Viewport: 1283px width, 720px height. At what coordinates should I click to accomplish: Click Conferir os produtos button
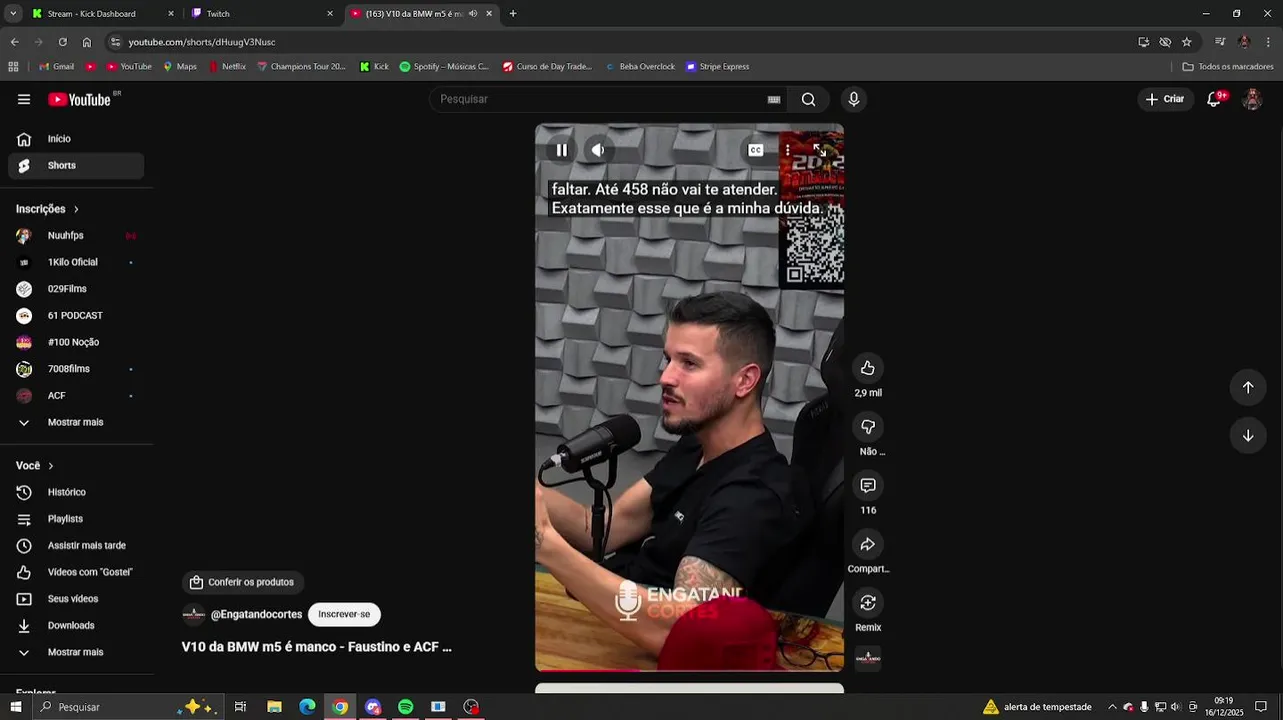tap(242, 582)
